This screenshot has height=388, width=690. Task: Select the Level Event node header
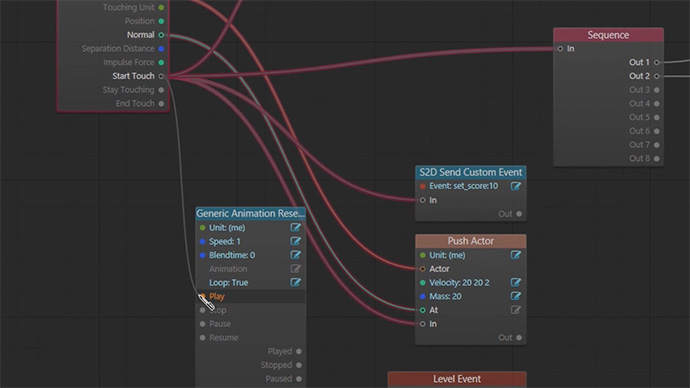tap(457, 379)
